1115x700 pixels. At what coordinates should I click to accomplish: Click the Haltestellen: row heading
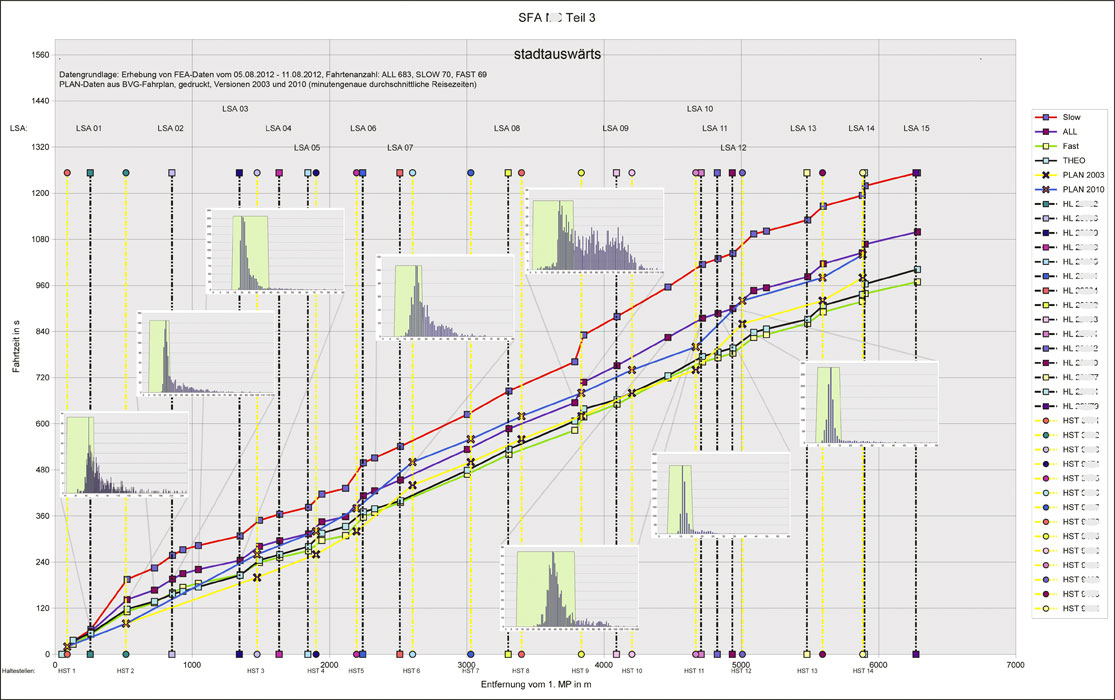coord(19,671)
